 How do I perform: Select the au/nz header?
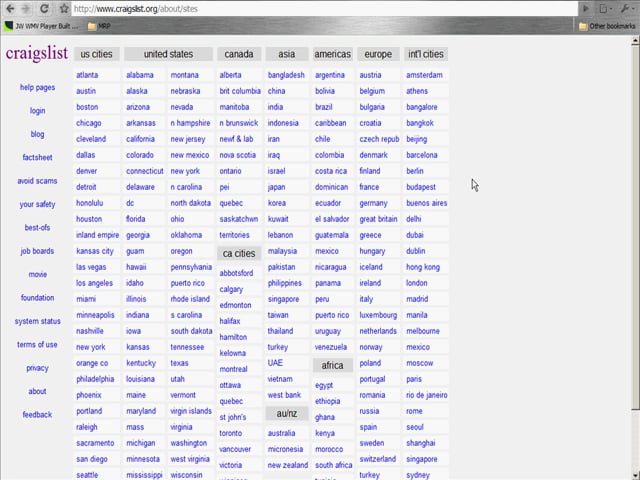click(287, 413)
